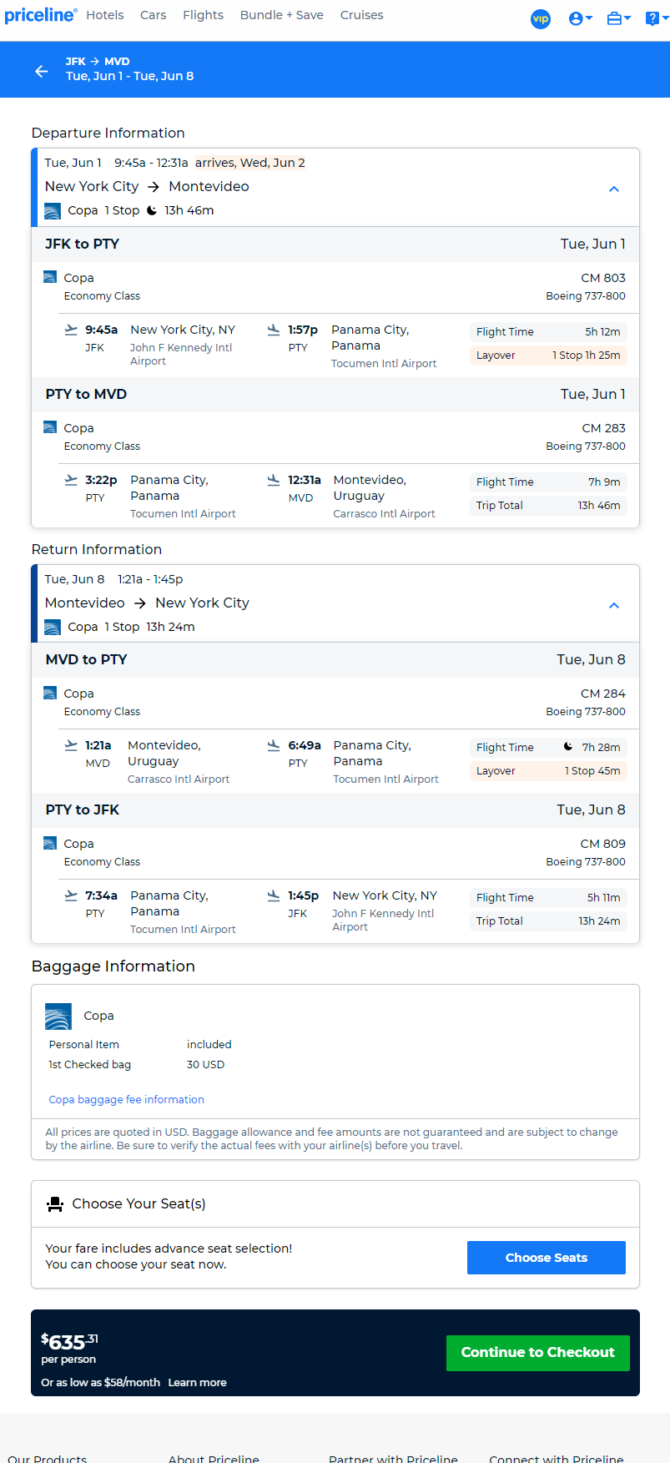Click the Personal Item included row
The height and width of the screenshot is (1463, 670).
pos(140,1044)
